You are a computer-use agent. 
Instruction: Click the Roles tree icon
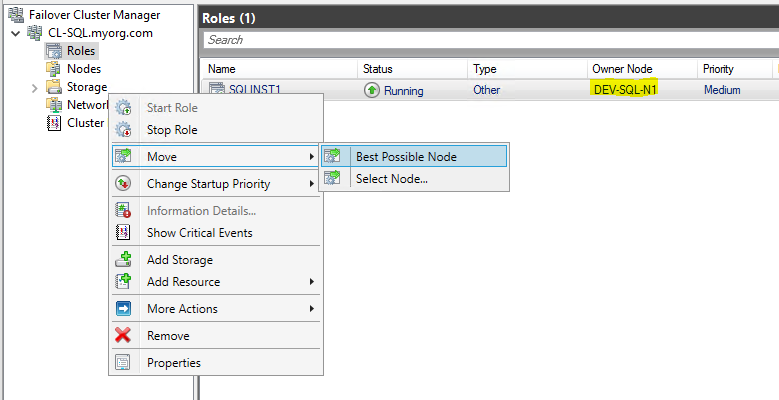[x=54, y=51]
